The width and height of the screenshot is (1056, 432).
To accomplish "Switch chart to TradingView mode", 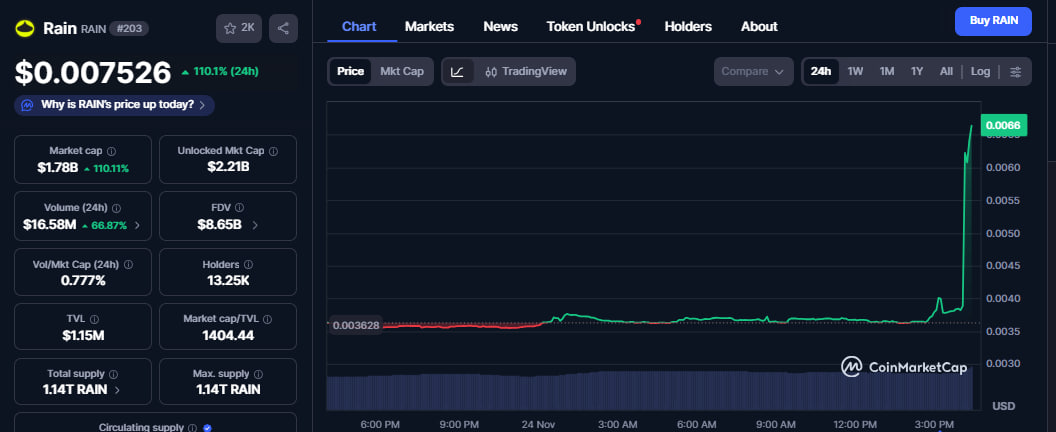I will pos(524,71).
